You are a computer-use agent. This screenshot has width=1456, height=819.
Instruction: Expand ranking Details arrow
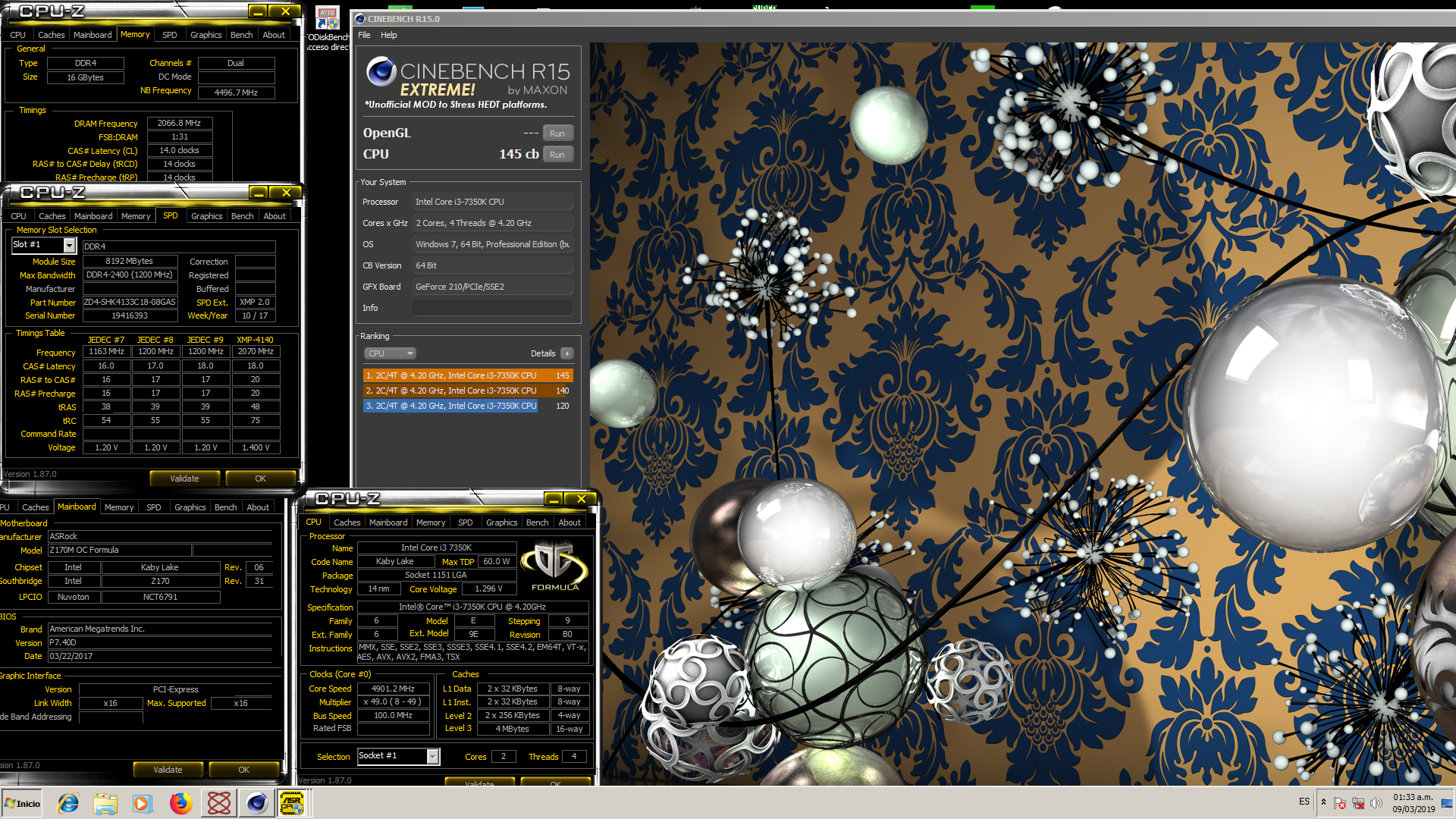pyautogui.click(x=566, y=353)
